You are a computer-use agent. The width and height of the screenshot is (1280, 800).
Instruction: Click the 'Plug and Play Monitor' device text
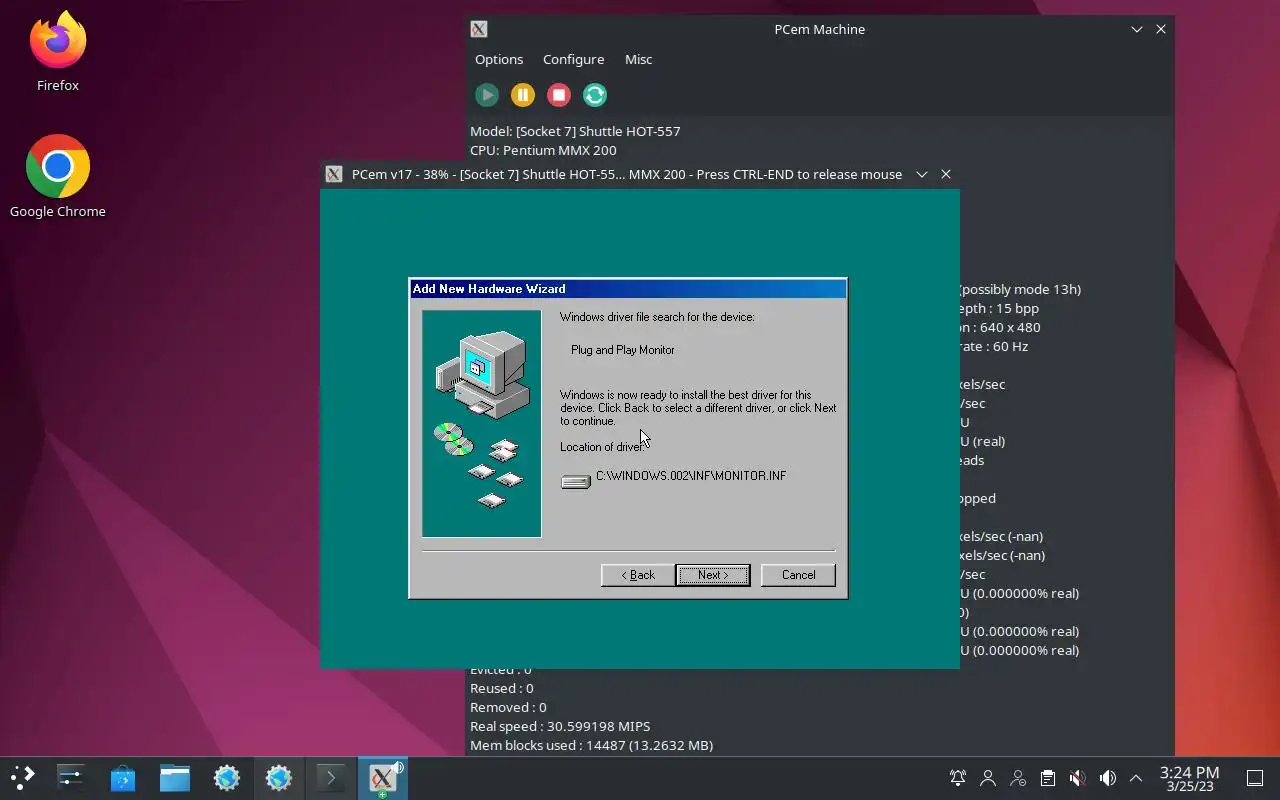(623, 350)
